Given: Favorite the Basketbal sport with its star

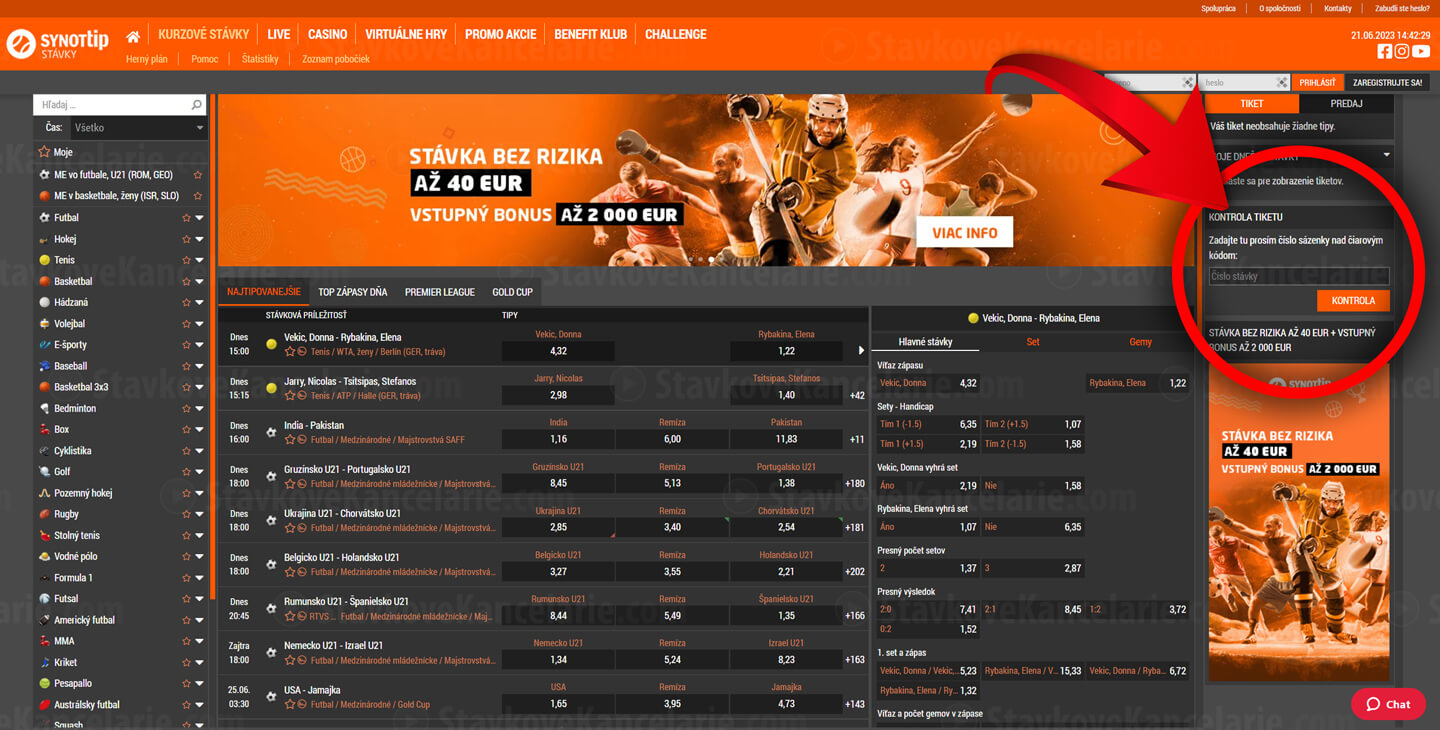Looking at the screenshot, I should click(186, 281).
